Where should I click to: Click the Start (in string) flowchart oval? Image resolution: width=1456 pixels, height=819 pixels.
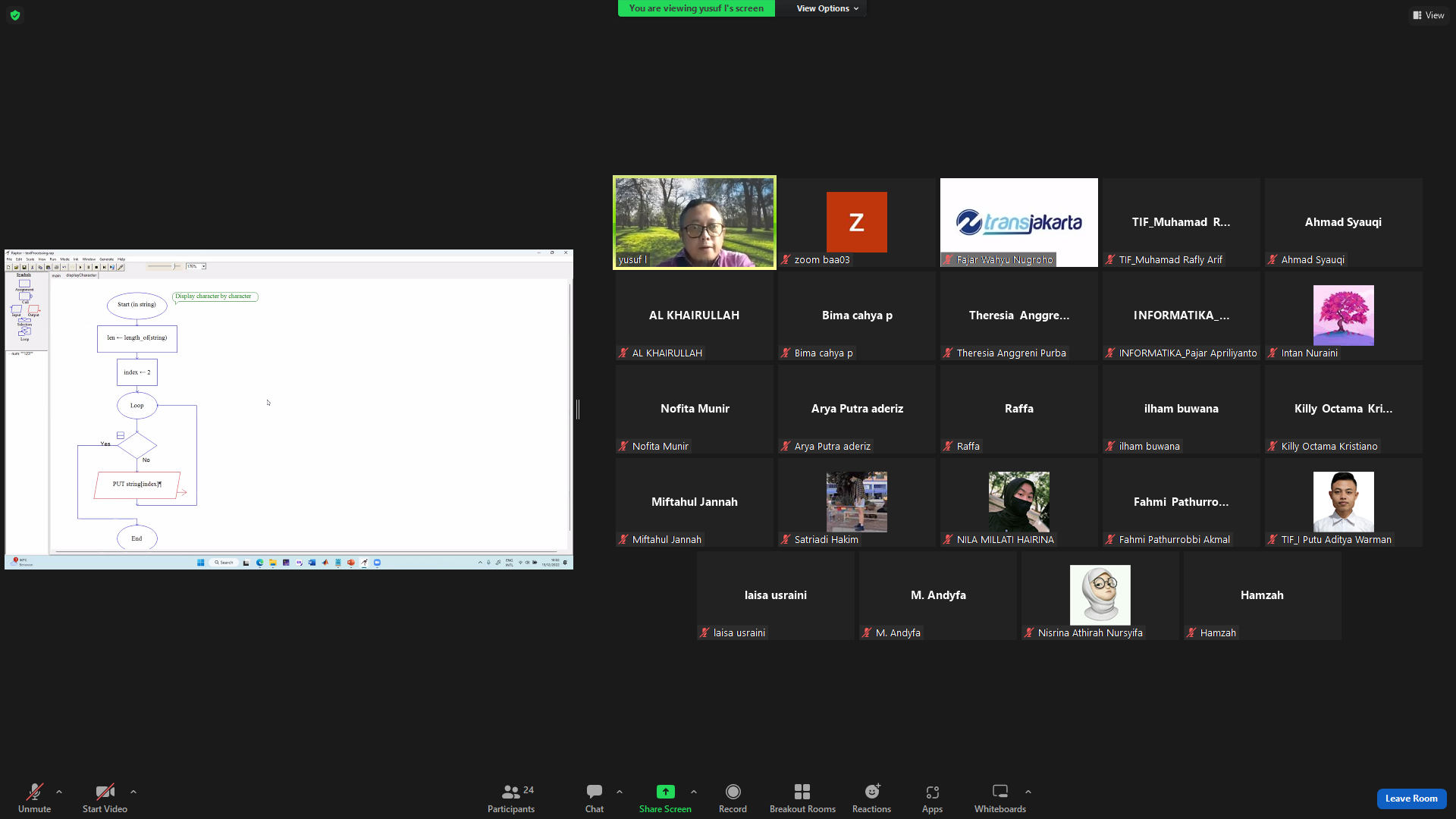[x=137, y=305]
